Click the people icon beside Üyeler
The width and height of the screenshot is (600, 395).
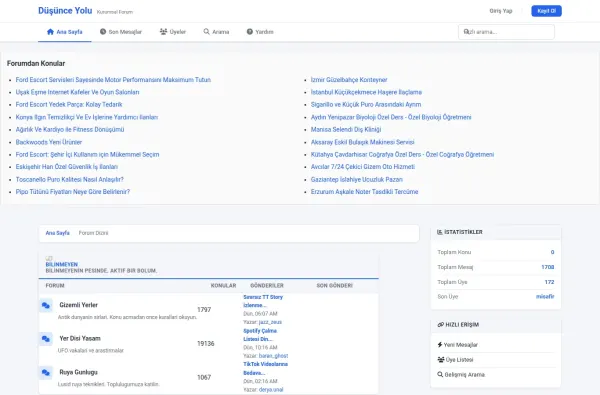point(163,32)
